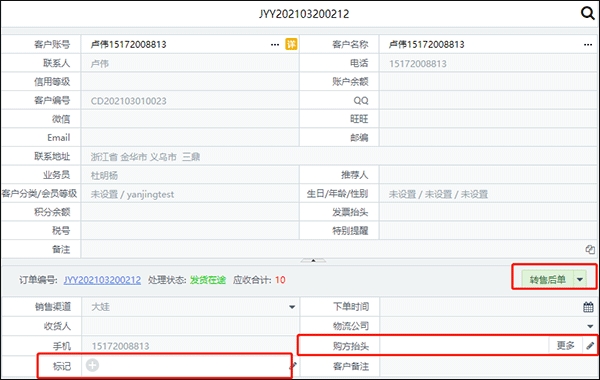Click the 发货在途 status text

click(x=208, y=280)
